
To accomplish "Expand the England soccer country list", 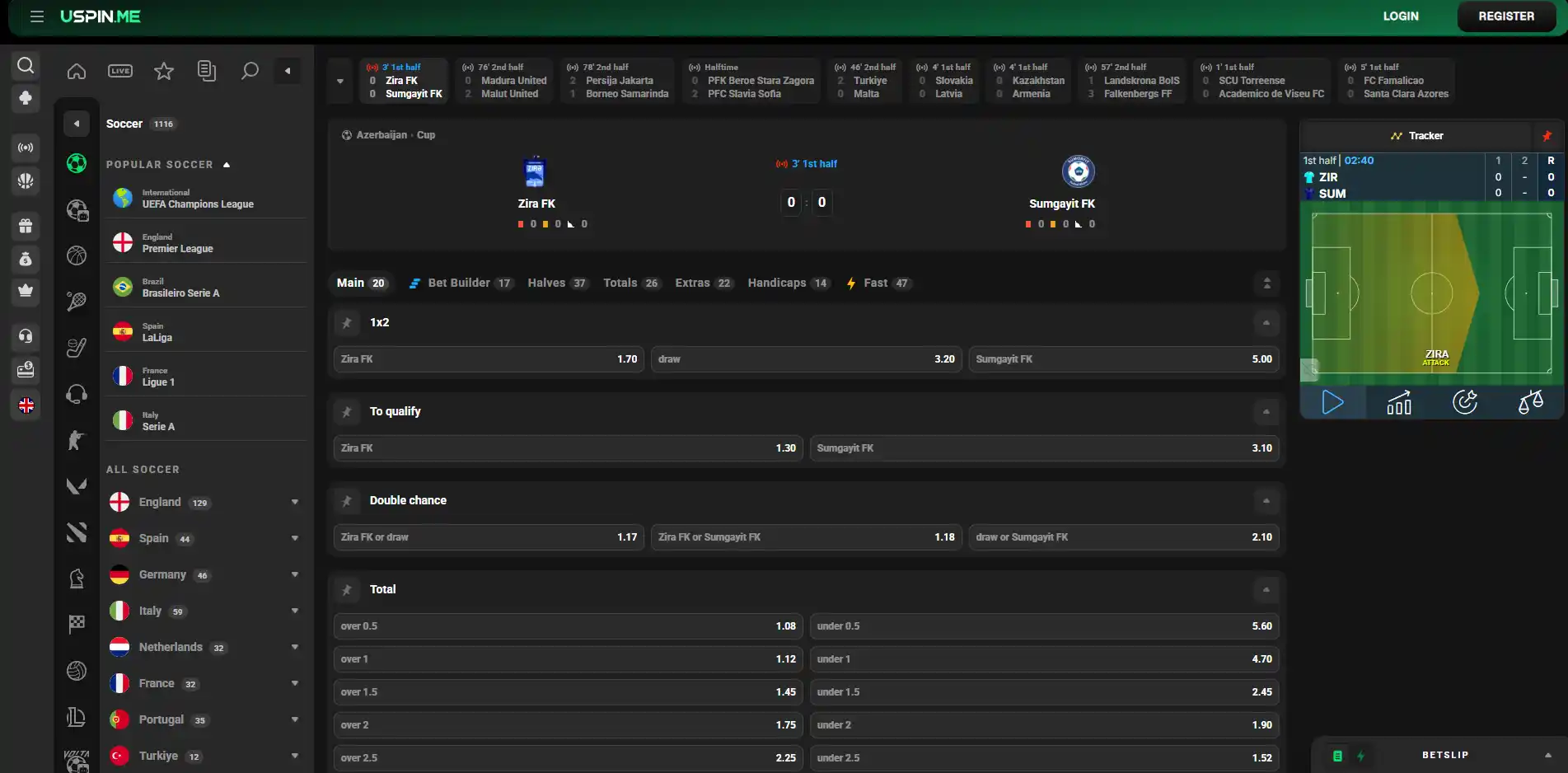I will pyautogui.click(x=295, y=503).
